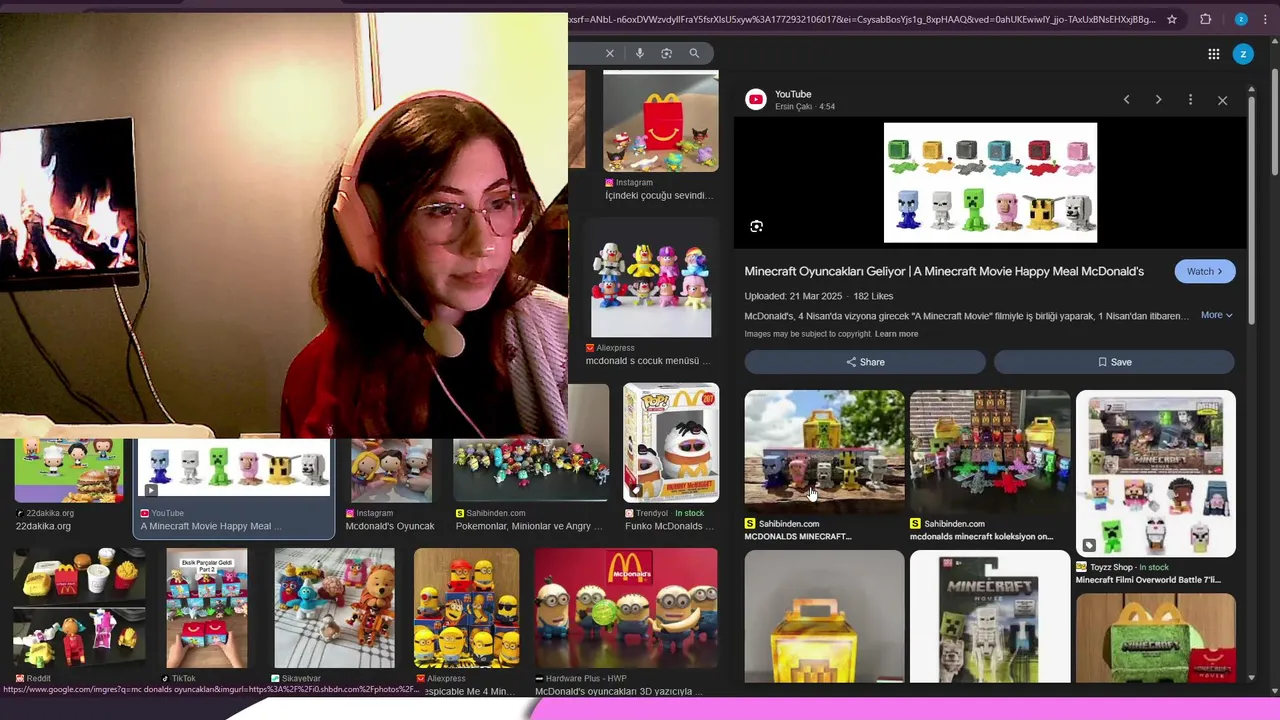Open the Minecraft toys preview image
Image resolution: width=1280 pixels, height=720 pixels.
[990, 183]
